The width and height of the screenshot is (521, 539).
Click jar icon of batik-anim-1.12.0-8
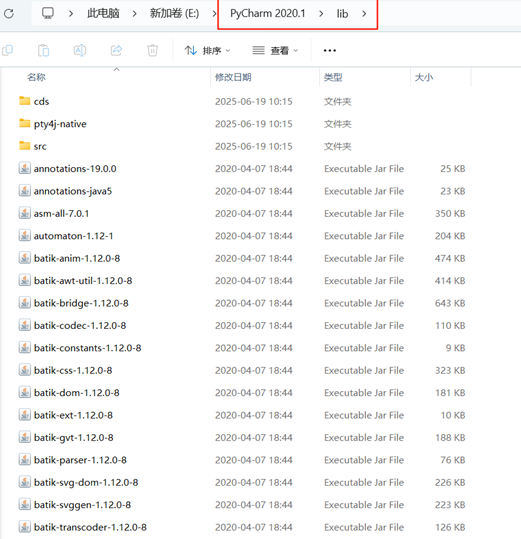(24, 258)
